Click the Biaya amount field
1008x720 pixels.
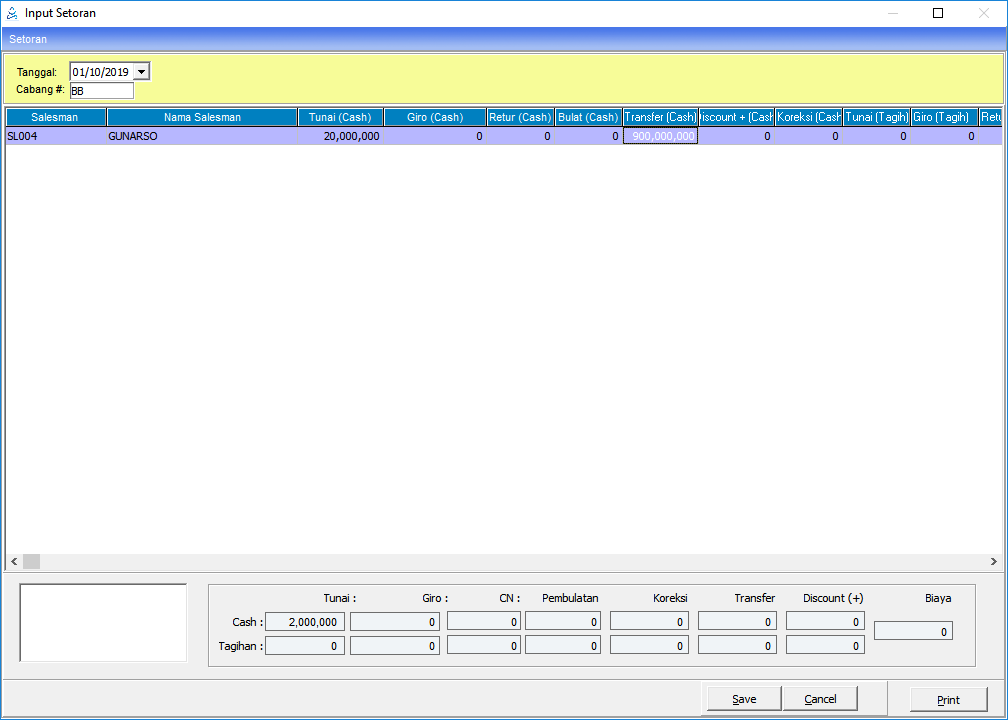[x=913, y=631]
